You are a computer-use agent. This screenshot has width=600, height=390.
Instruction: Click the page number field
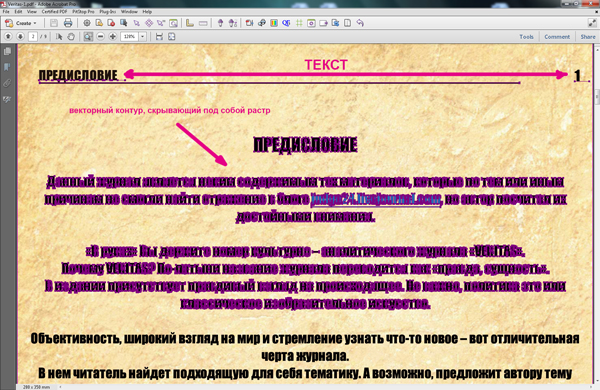[33, 37]
